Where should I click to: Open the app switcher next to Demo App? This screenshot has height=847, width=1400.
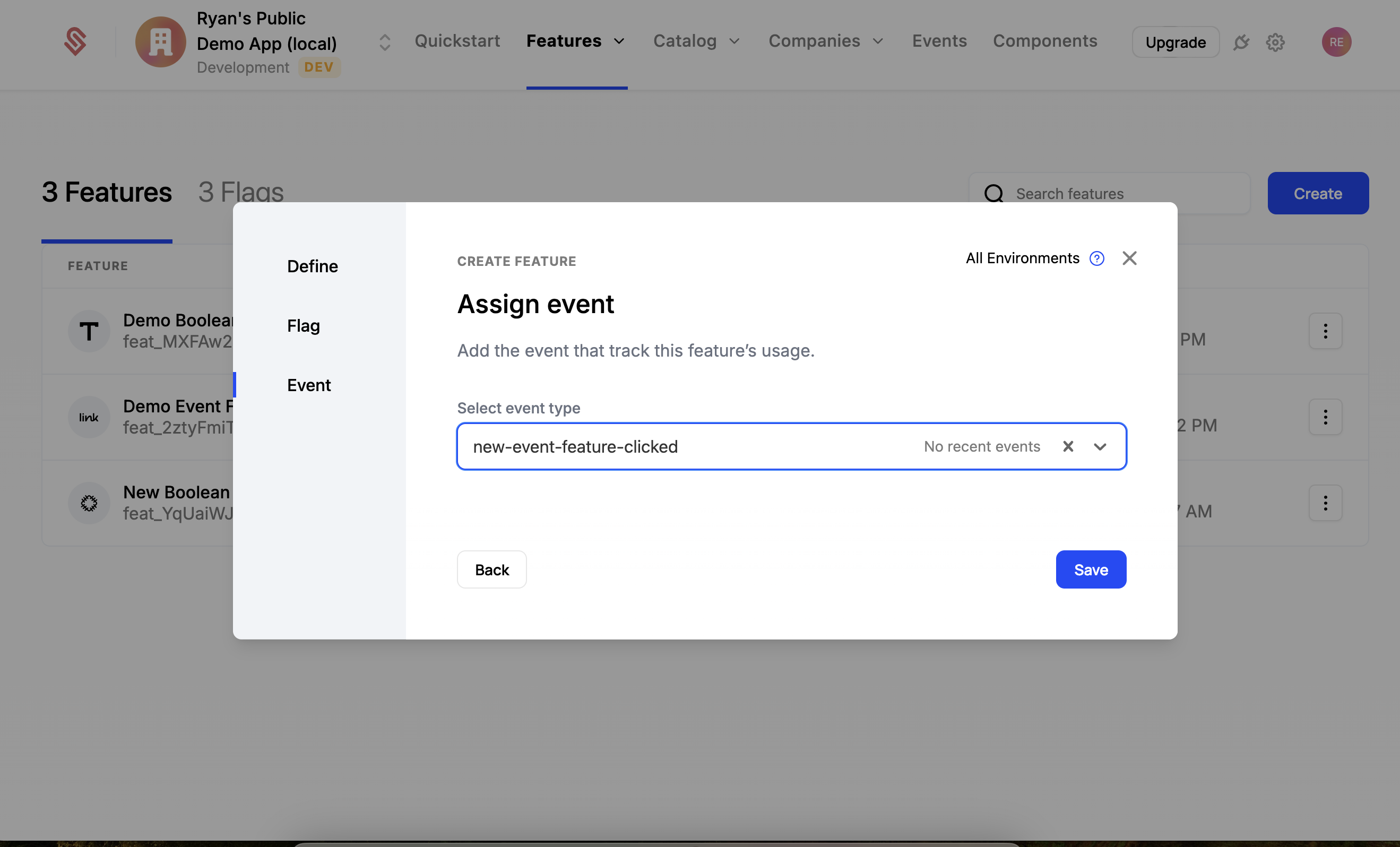[x=384, y=41]
